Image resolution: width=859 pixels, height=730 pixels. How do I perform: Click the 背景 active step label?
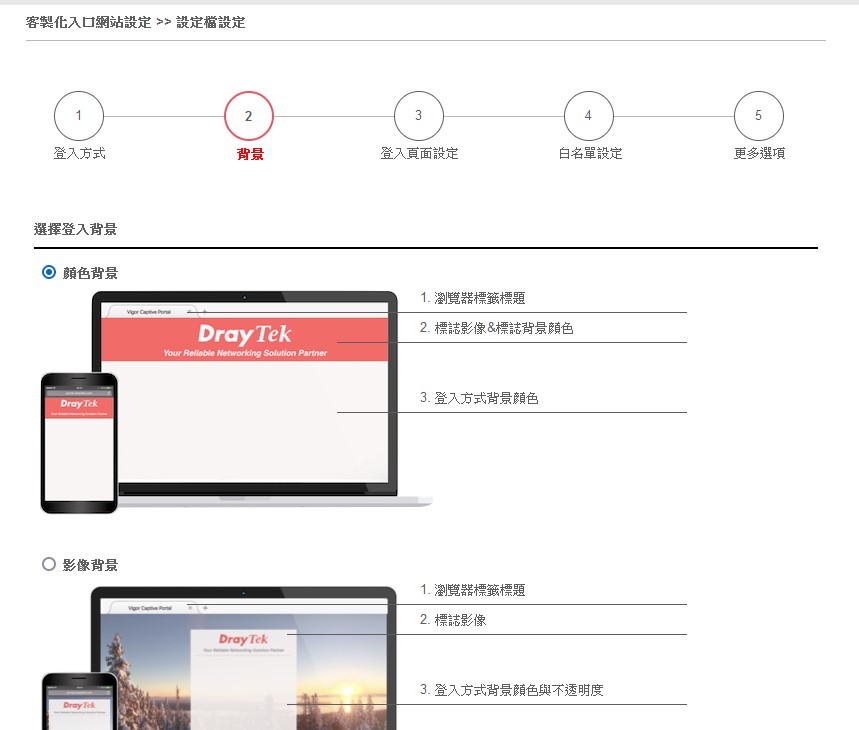click(x=250, y=155)
